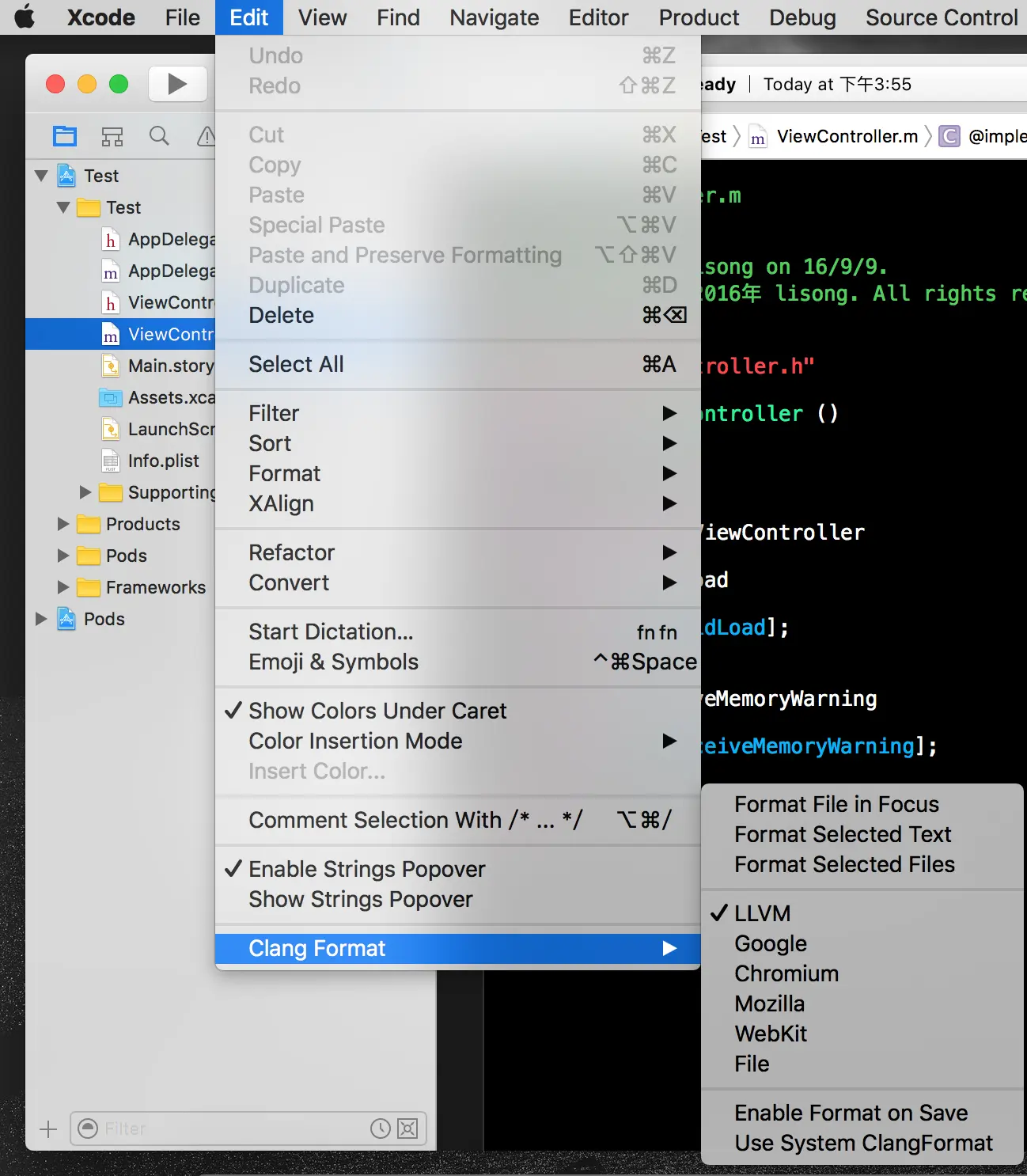Click the Frameworks folder icon

click(89, 587)
